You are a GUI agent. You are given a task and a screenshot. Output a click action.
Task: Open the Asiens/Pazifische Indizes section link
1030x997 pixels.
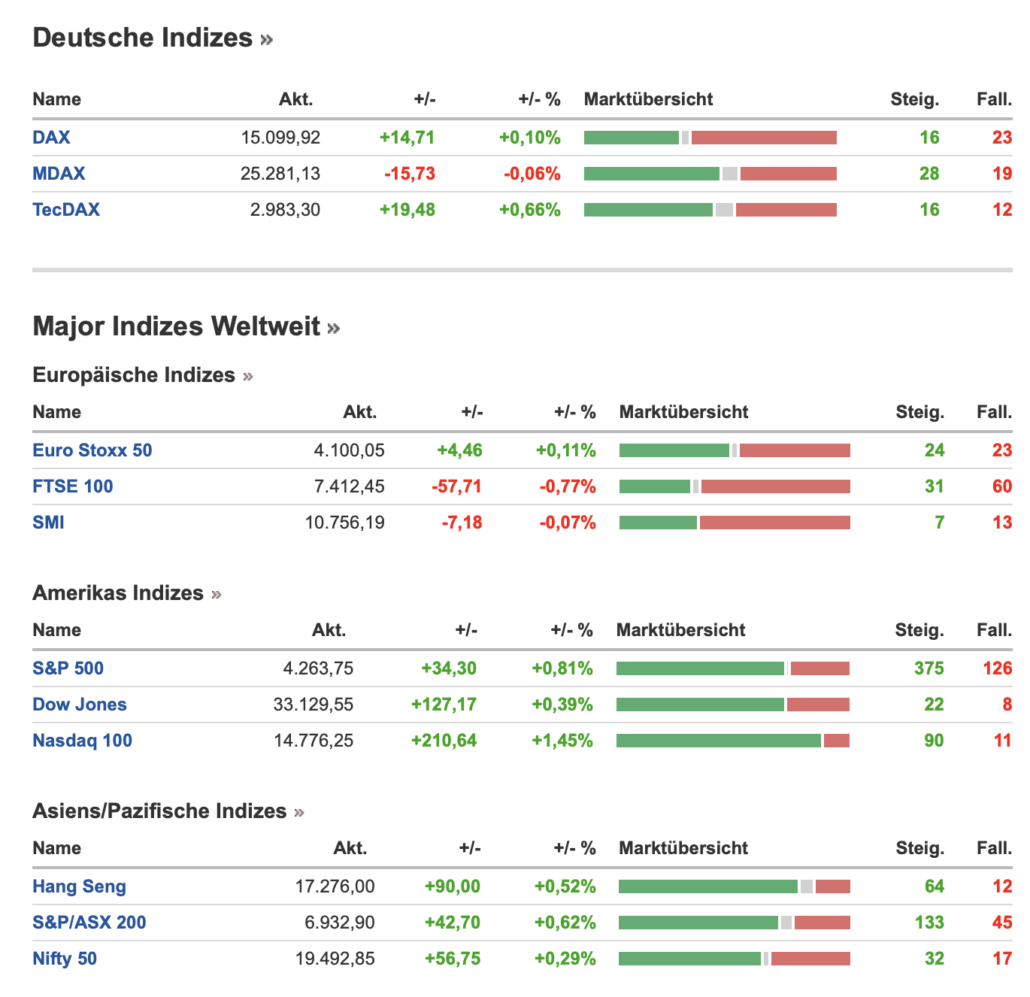[168, 811]
